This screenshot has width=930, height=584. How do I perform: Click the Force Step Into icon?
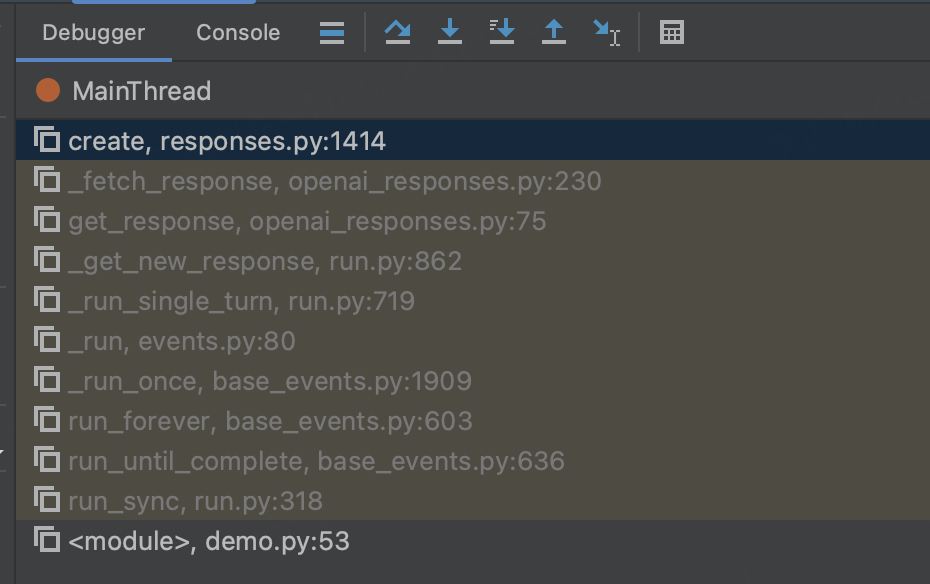pos(501,31)
